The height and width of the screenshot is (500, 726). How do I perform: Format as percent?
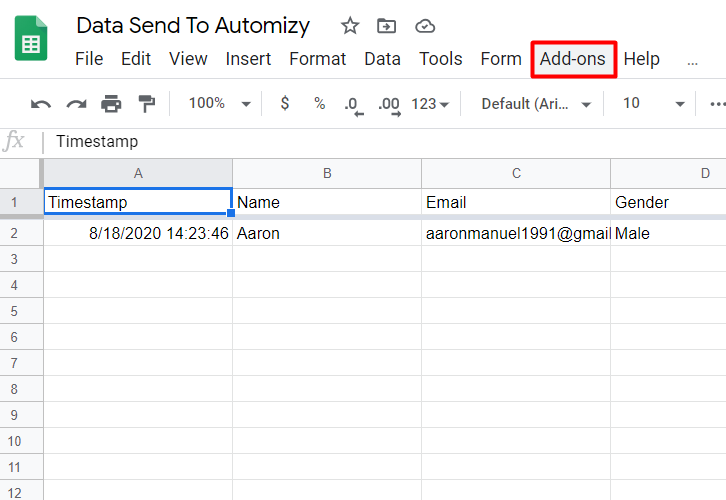point(319,103)
